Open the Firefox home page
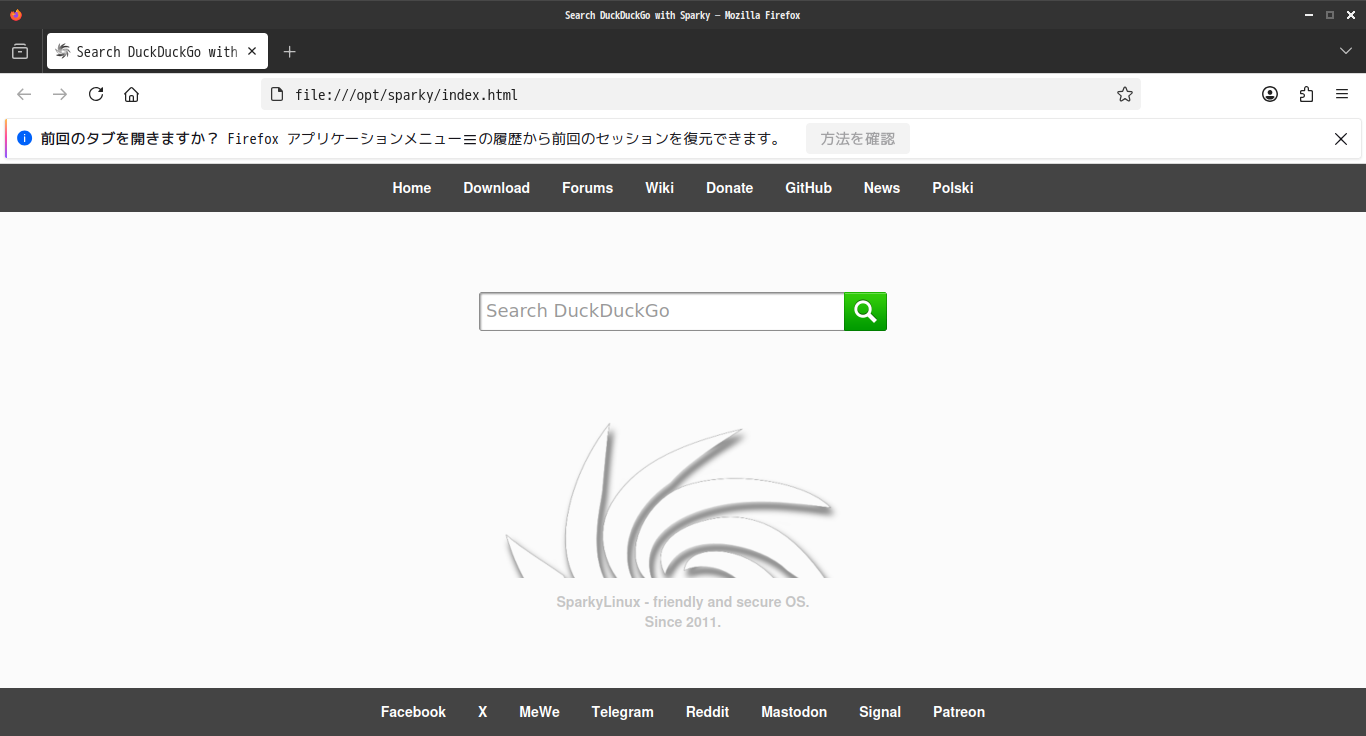This screenshot has width=1366, height=736. [131, 94]
